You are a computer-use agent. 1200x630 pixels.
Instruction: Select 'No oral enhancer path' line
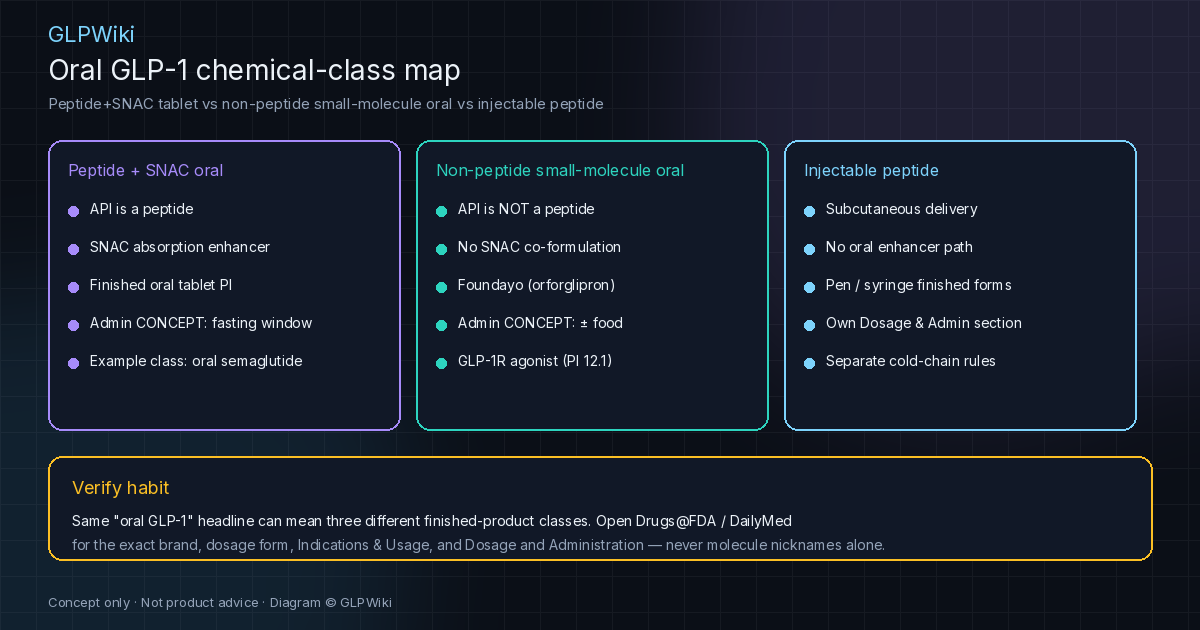[x=899, y=247]
